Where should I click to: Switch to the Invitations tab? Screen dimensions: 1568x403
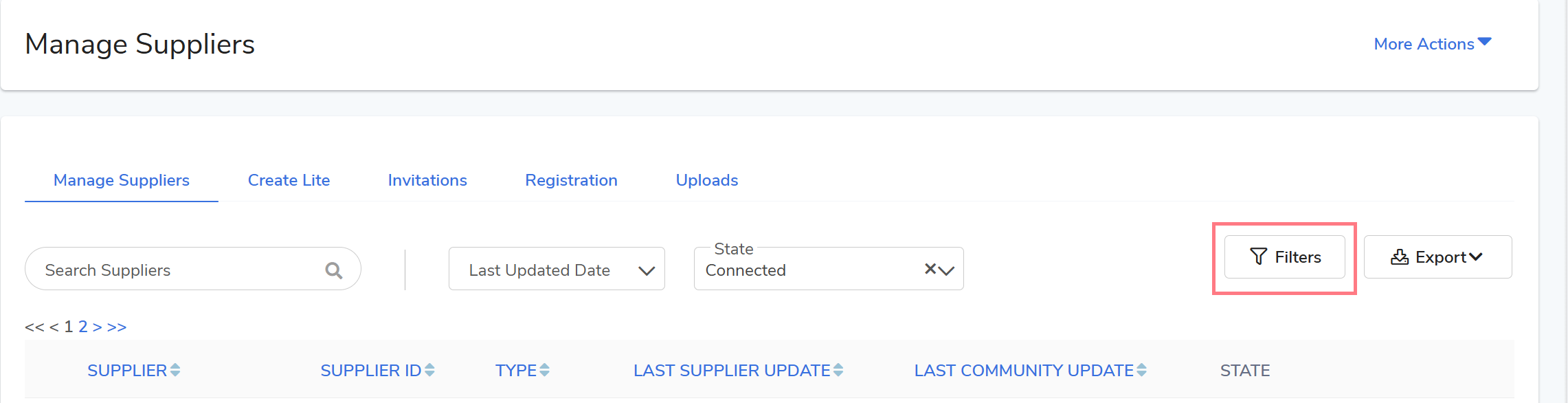[427, 180]
